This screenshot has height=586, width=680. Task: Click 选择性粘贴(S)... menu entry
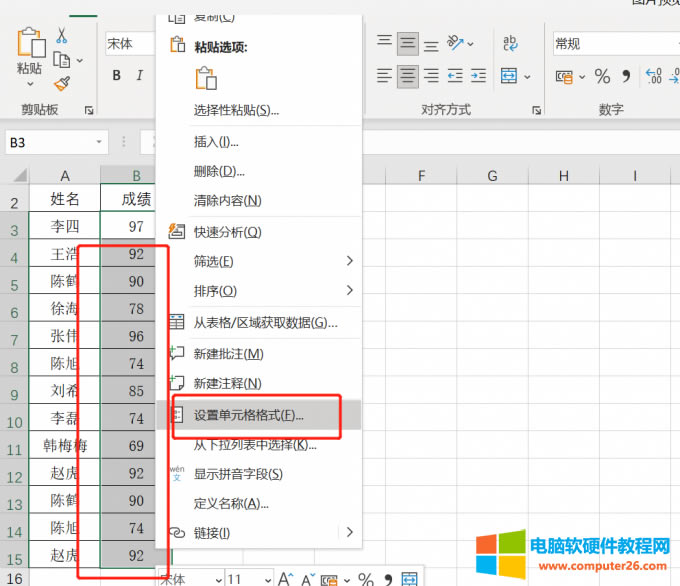pyautogui.click(x=236, y=110)
